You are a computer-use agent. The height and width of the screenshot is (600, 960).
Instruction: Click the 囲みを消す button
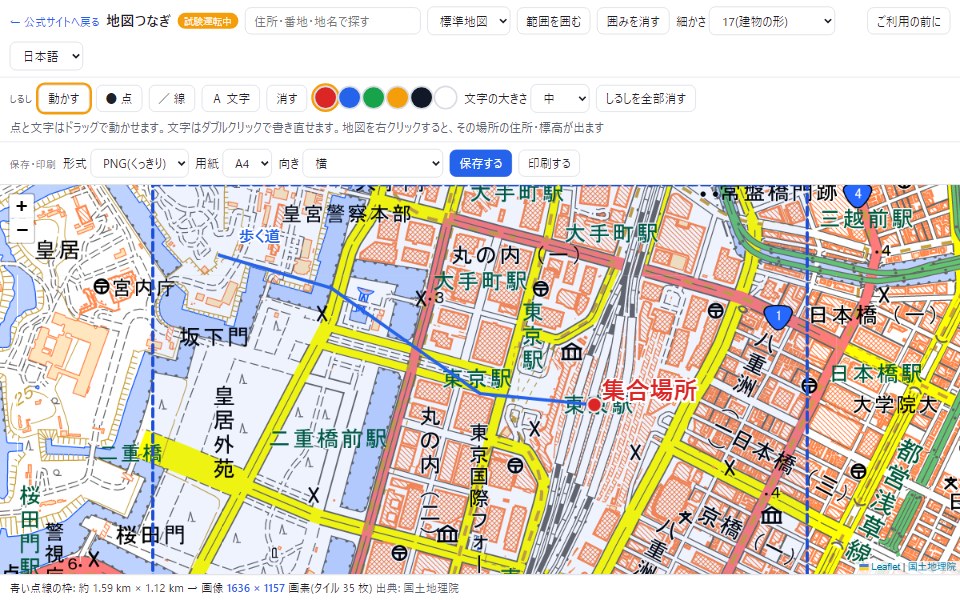click(x=633, y=21)
